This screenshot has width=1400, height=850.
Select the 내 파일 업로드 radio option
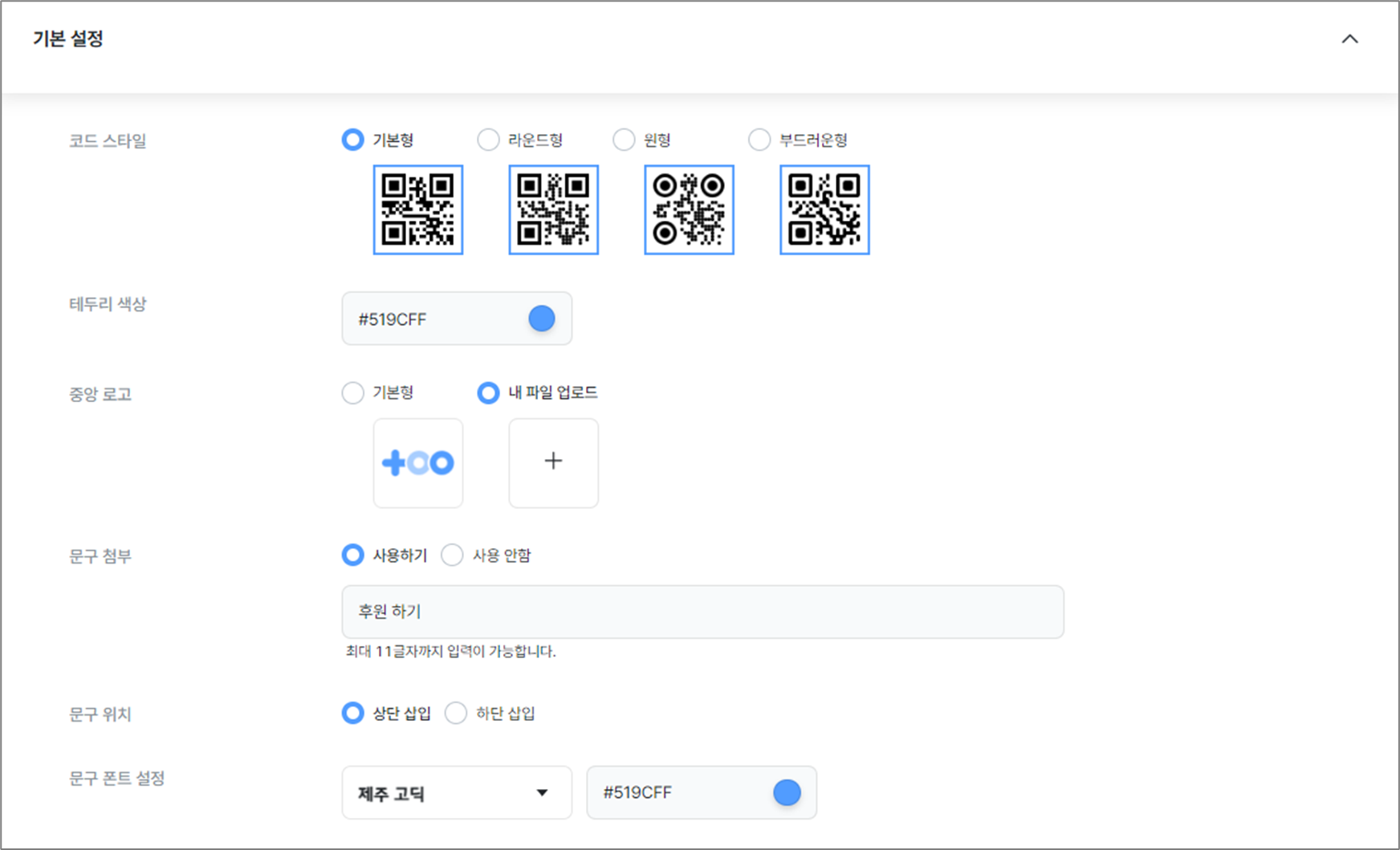(488, 392)
